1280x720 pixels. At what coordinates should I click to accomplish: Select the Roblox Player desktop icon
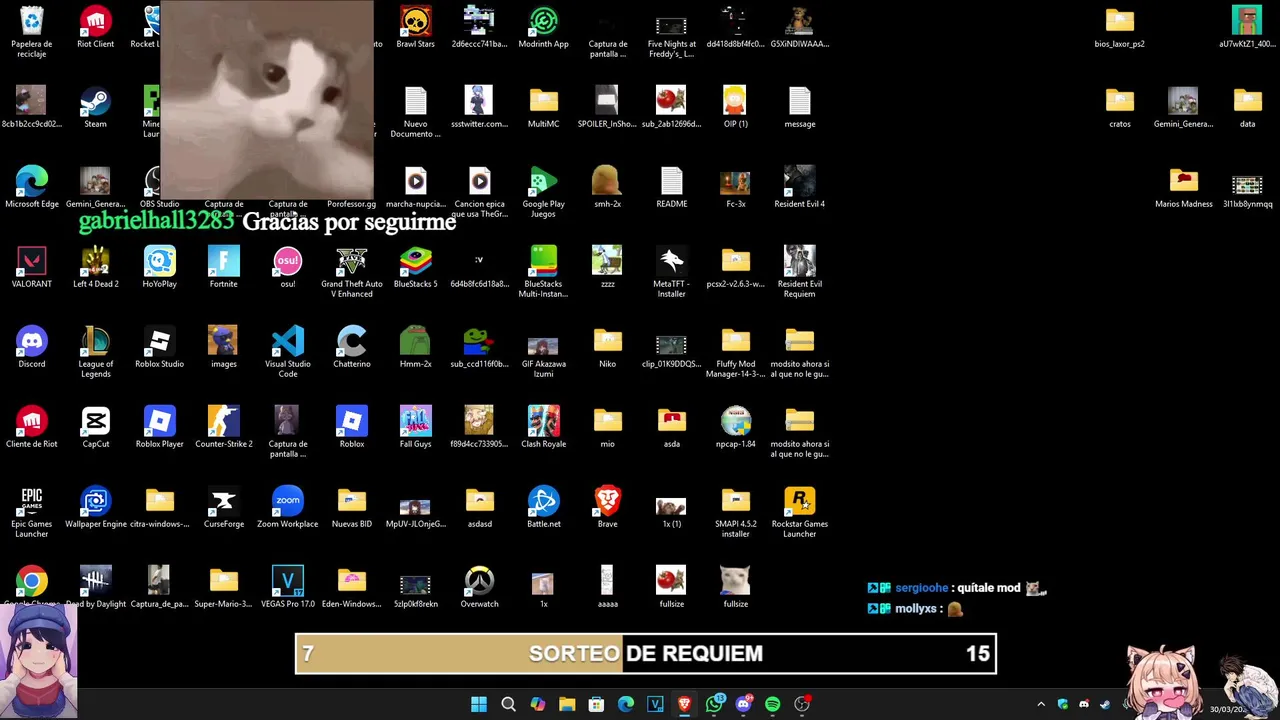(x=160, y=427)
